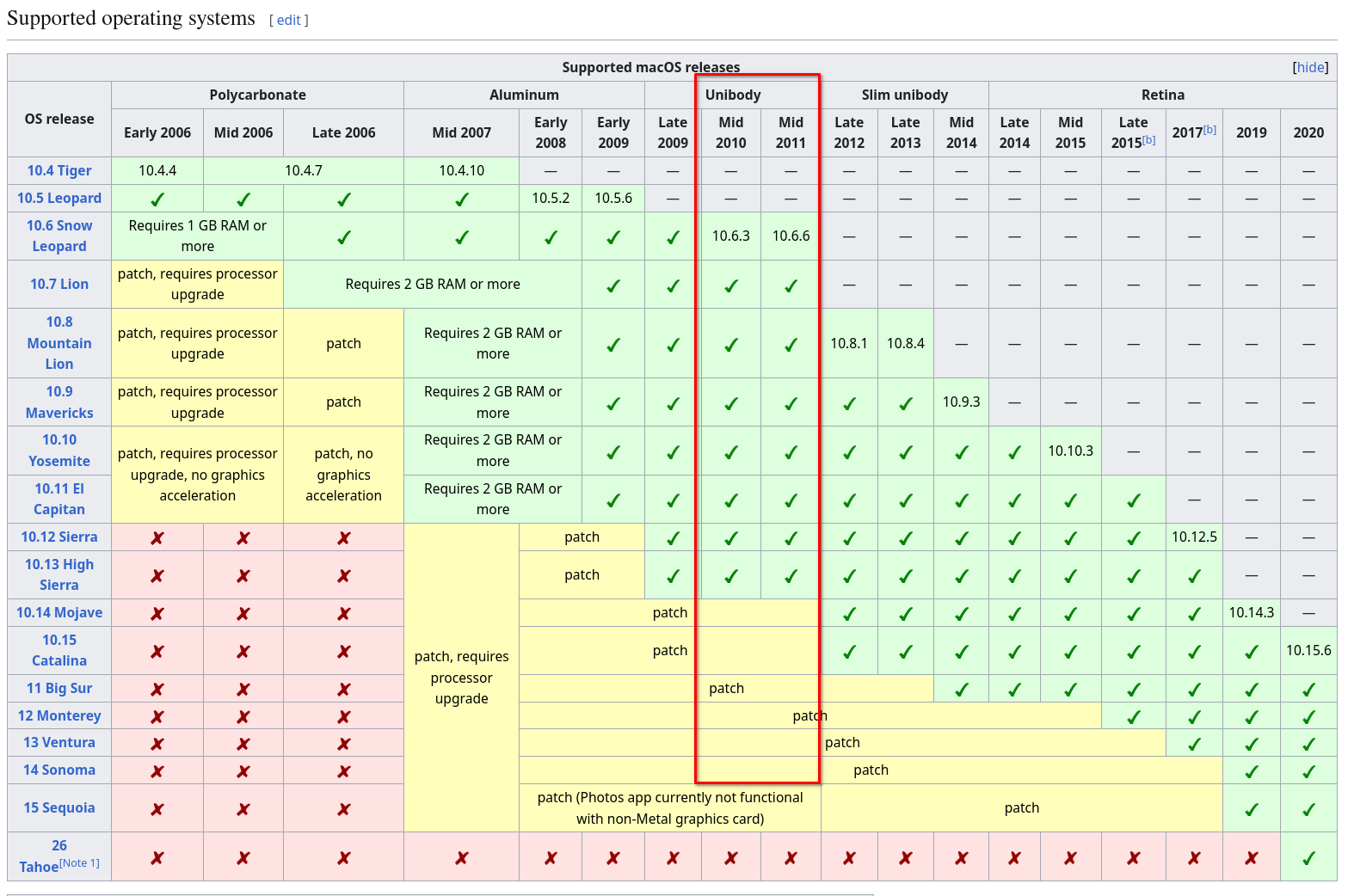Viewport: 1354px width, 896px height.
Task: Click the 10.6.3 cell under Mid 2010
Action: point(731,236)
